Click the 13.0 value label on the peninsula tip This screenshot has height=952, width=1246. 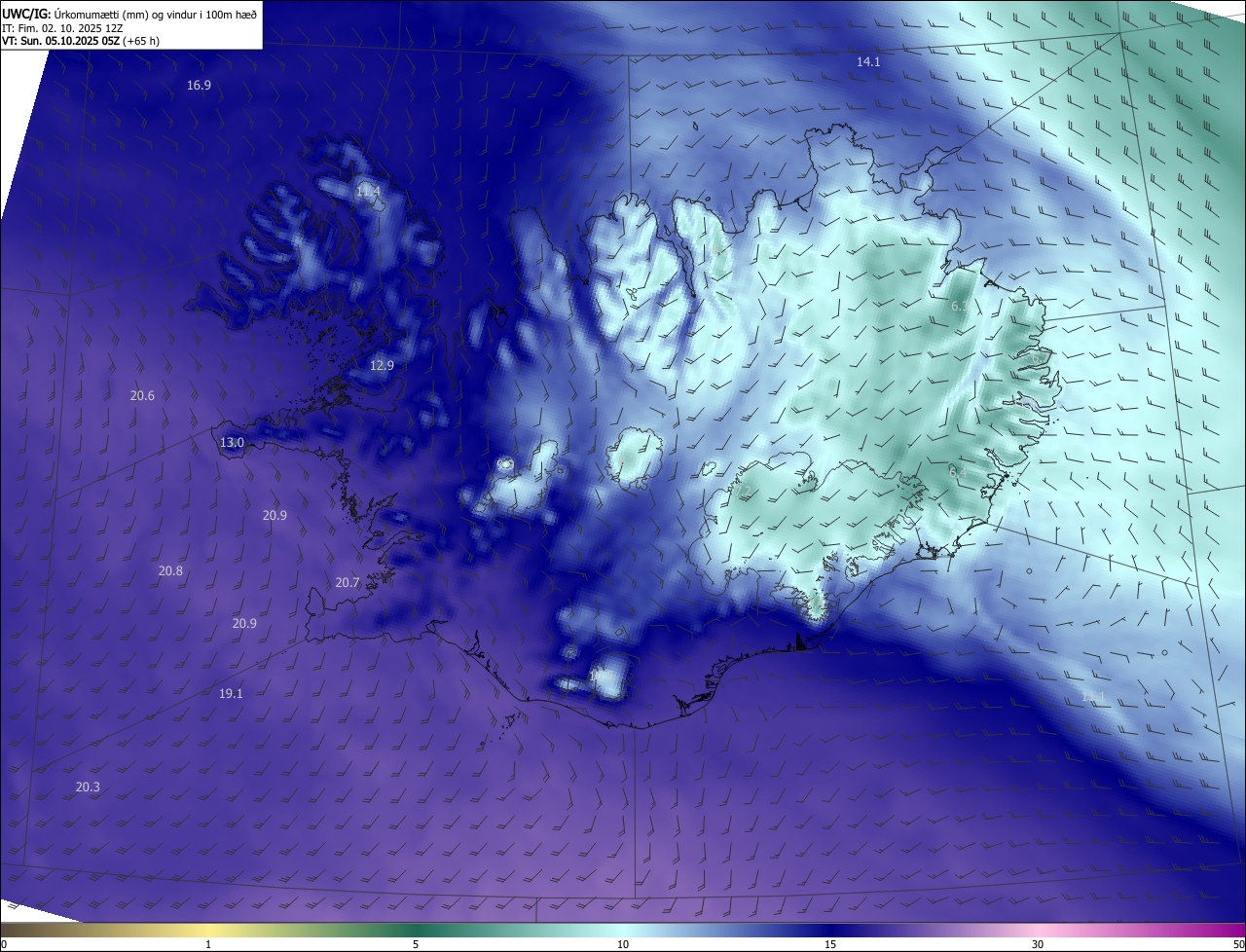click(232, 442)
